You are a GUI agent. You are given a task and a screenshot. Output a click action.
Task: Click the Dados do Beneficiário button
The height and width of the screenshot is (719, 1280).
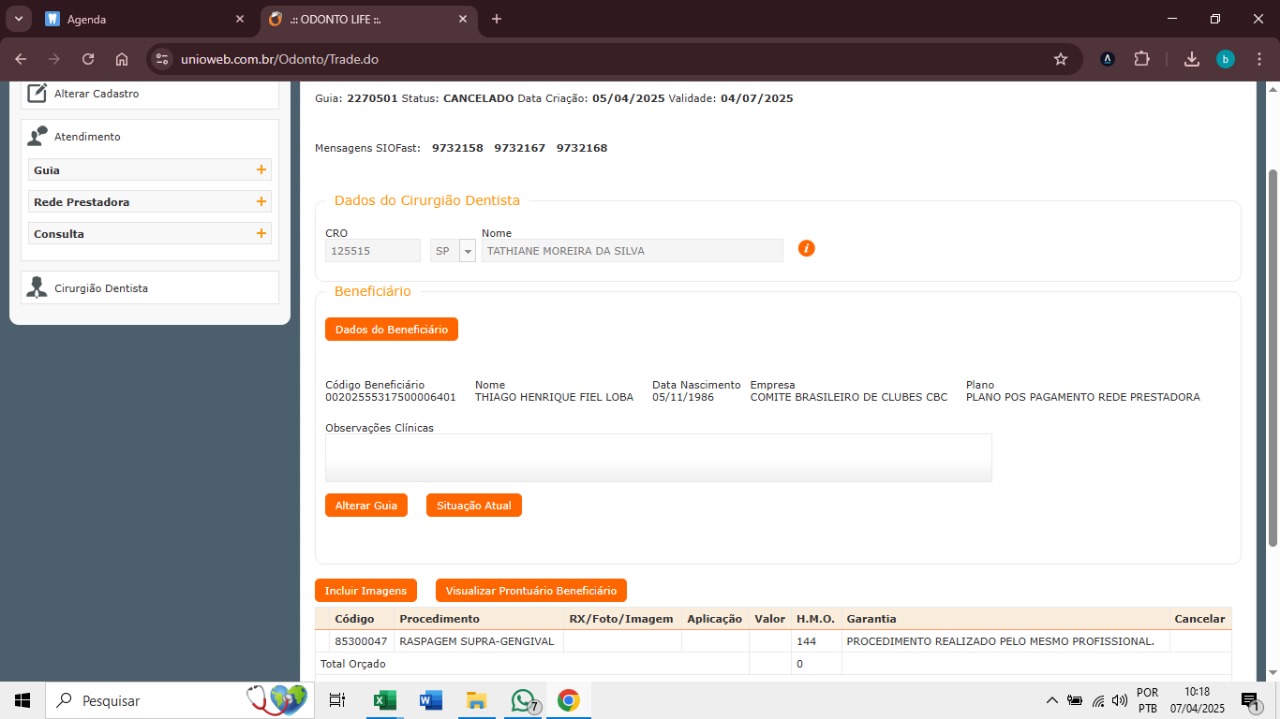point(391,329)
